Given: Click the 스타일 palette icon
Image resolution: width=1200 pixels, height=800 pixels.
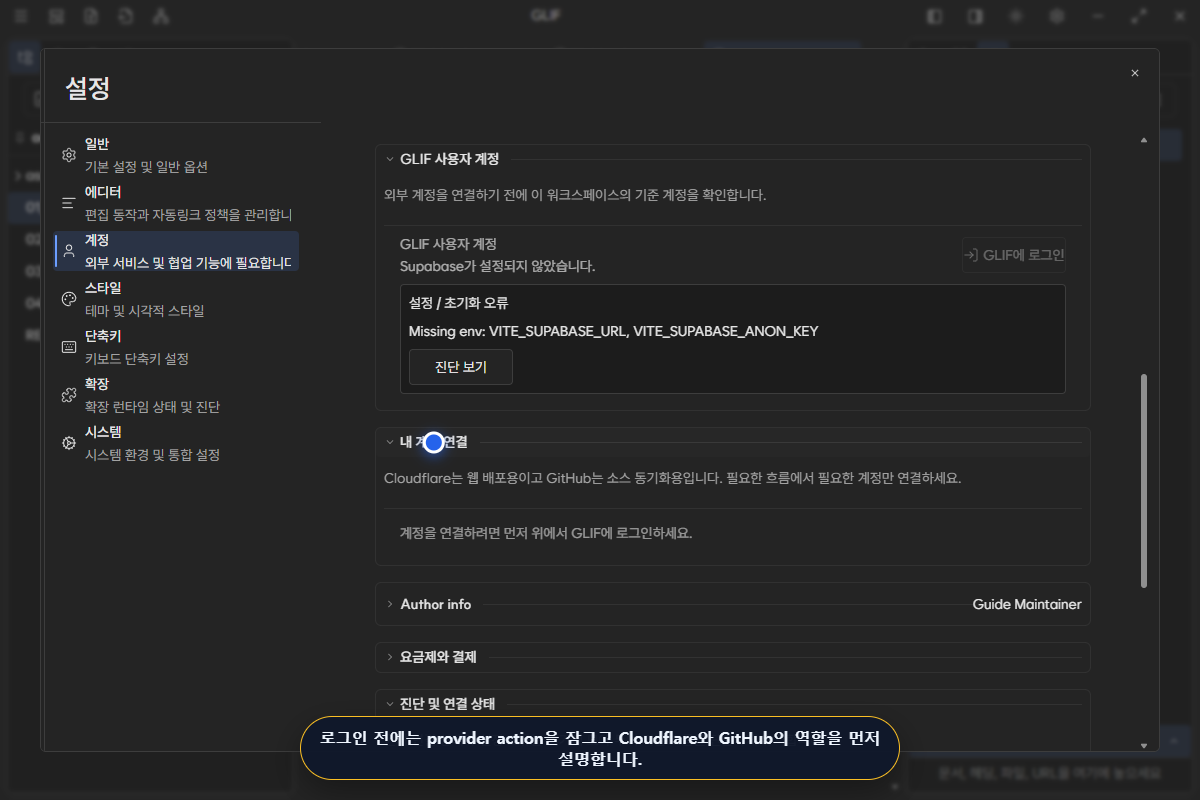Looking at the screenshot, I should pyautogui.click(x=68, y=299).
